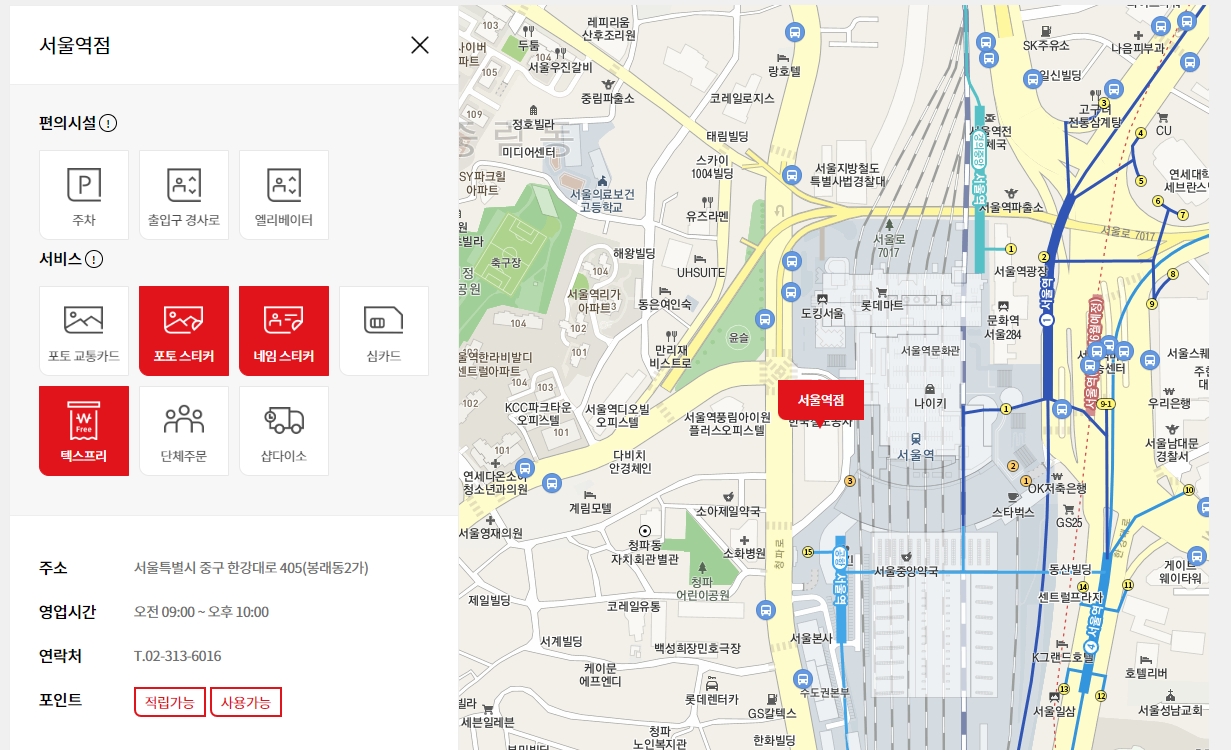The width and height of the screenshot is (1231, 750).
Task: Click the business hours 오전 09:00 ~ 오후 10:00
Action: point(201,612)
